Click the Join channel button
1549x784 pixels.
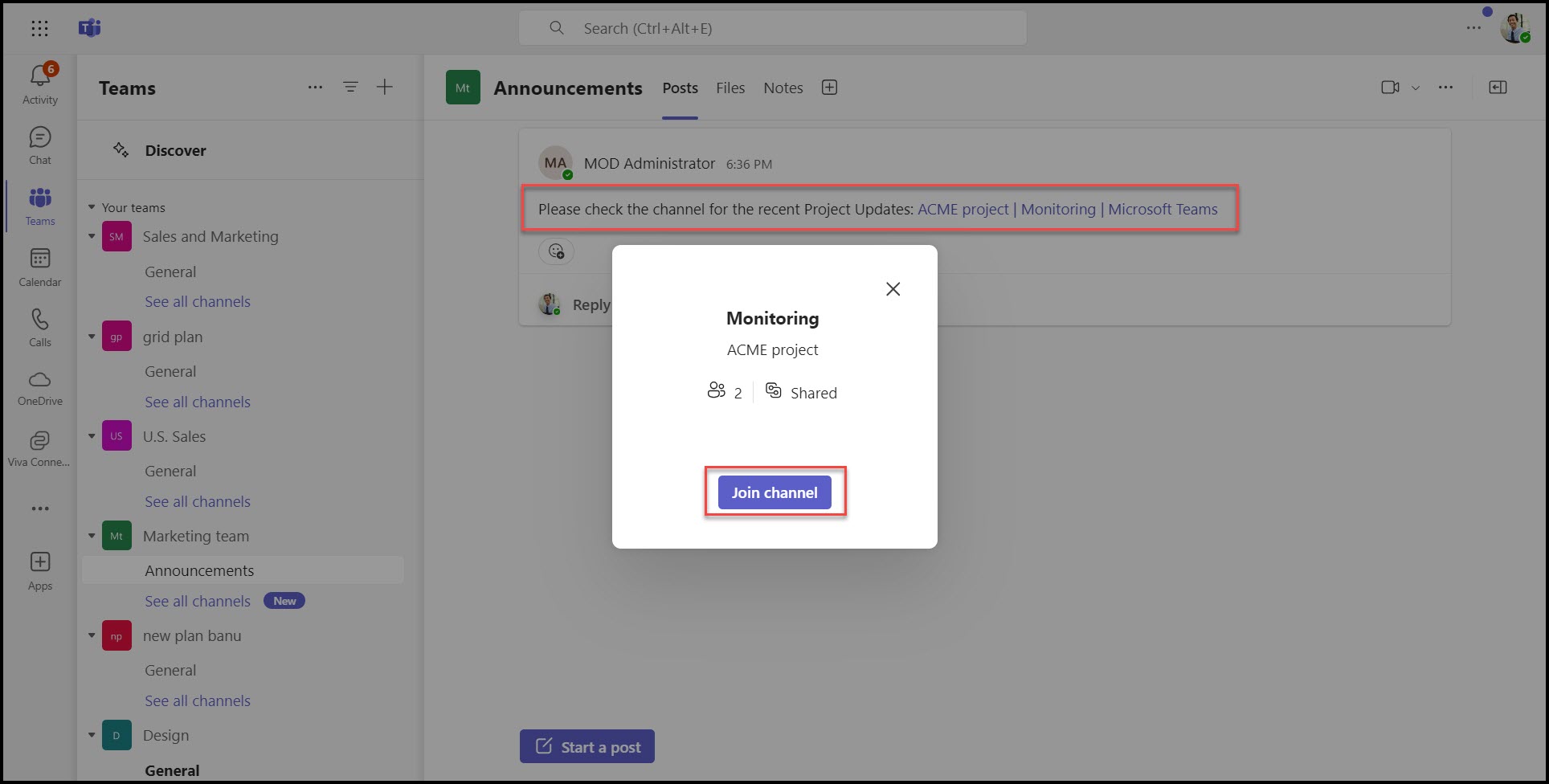774,492
